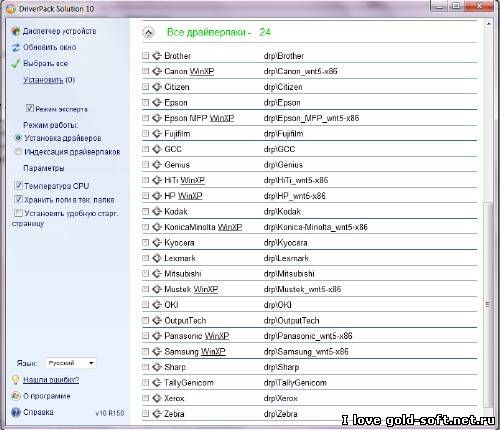Click the arrow icon in the Citizen row
The height and width of the screenshot is (430, 500).
point(157,87)
